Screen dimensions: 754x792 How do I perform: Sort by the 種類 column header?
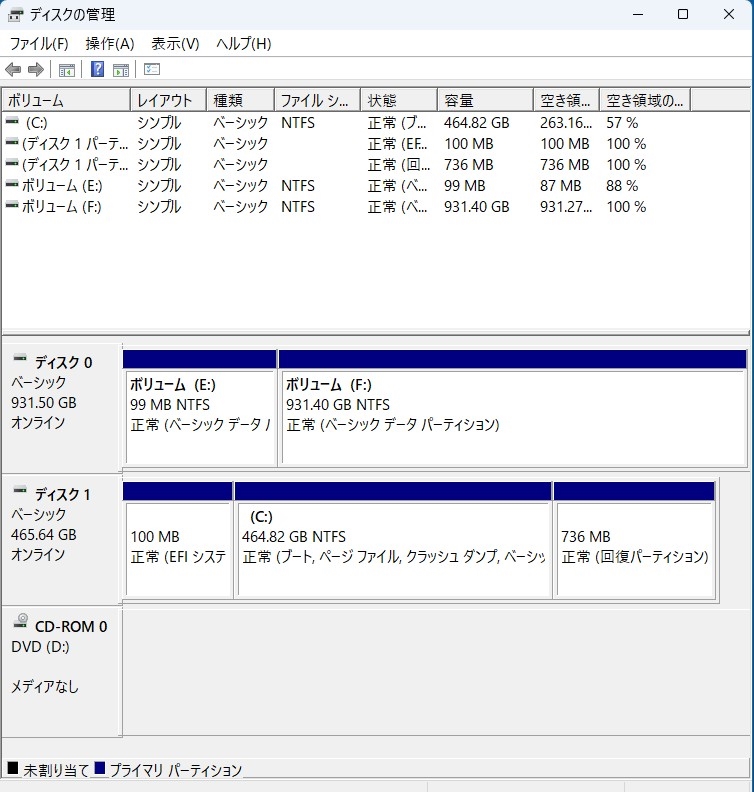[x=240, y=101]
